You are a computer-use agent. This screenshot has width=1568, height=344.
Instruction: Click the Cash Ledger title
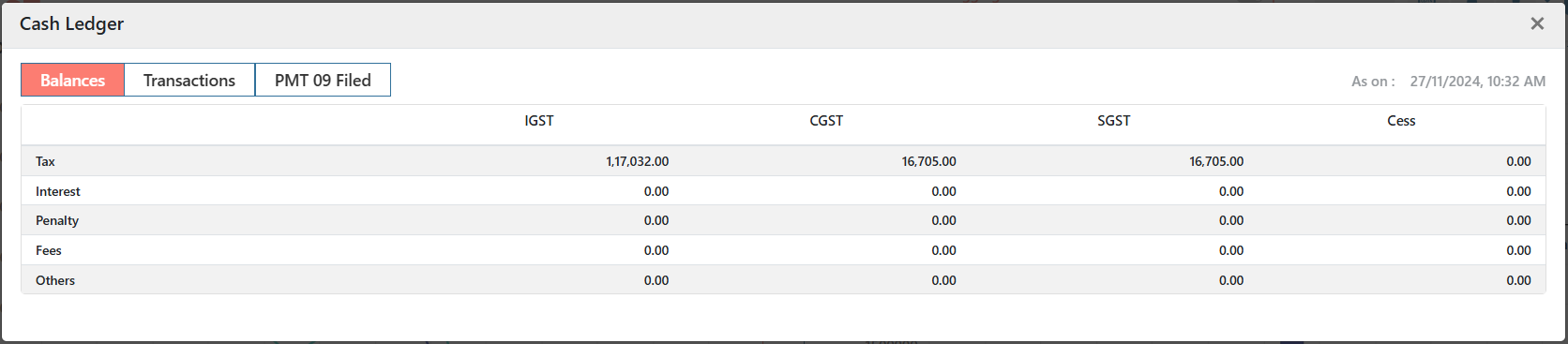[71, 23]
